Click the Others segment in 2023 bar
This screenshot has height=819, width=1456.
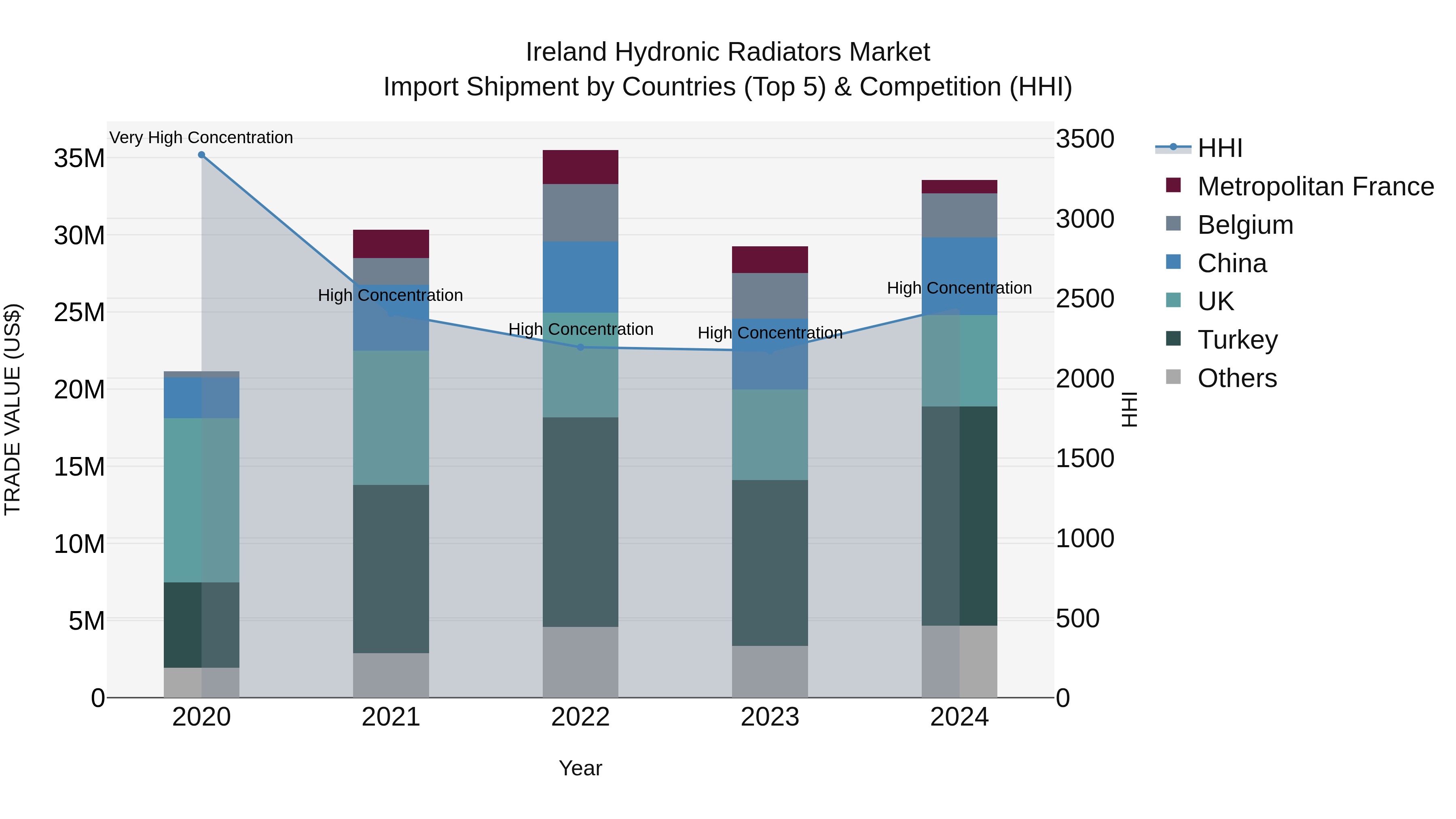tap(770, 671)
